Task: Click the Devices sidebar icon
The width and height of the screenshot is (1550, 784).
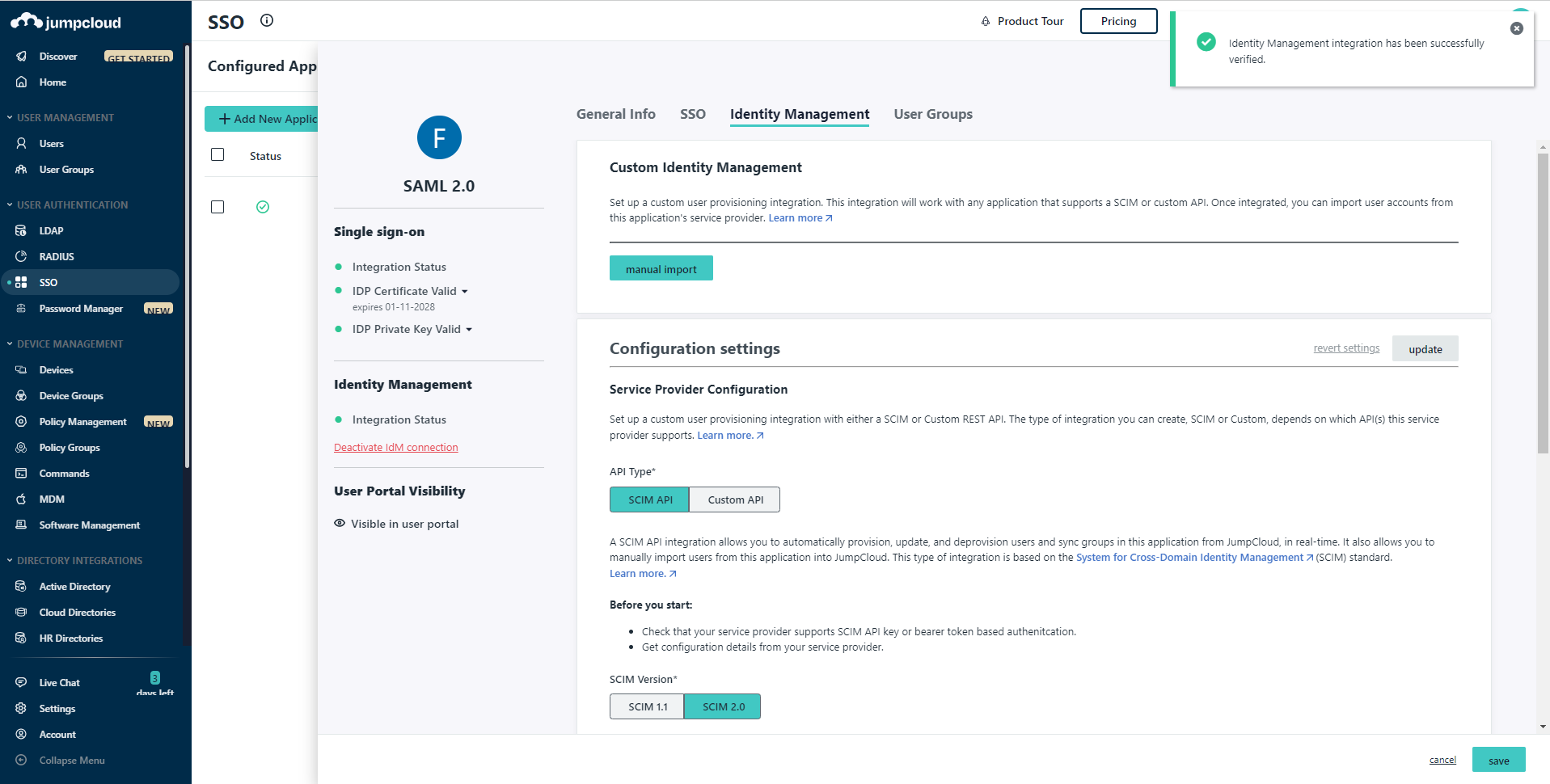Action: 21,370
